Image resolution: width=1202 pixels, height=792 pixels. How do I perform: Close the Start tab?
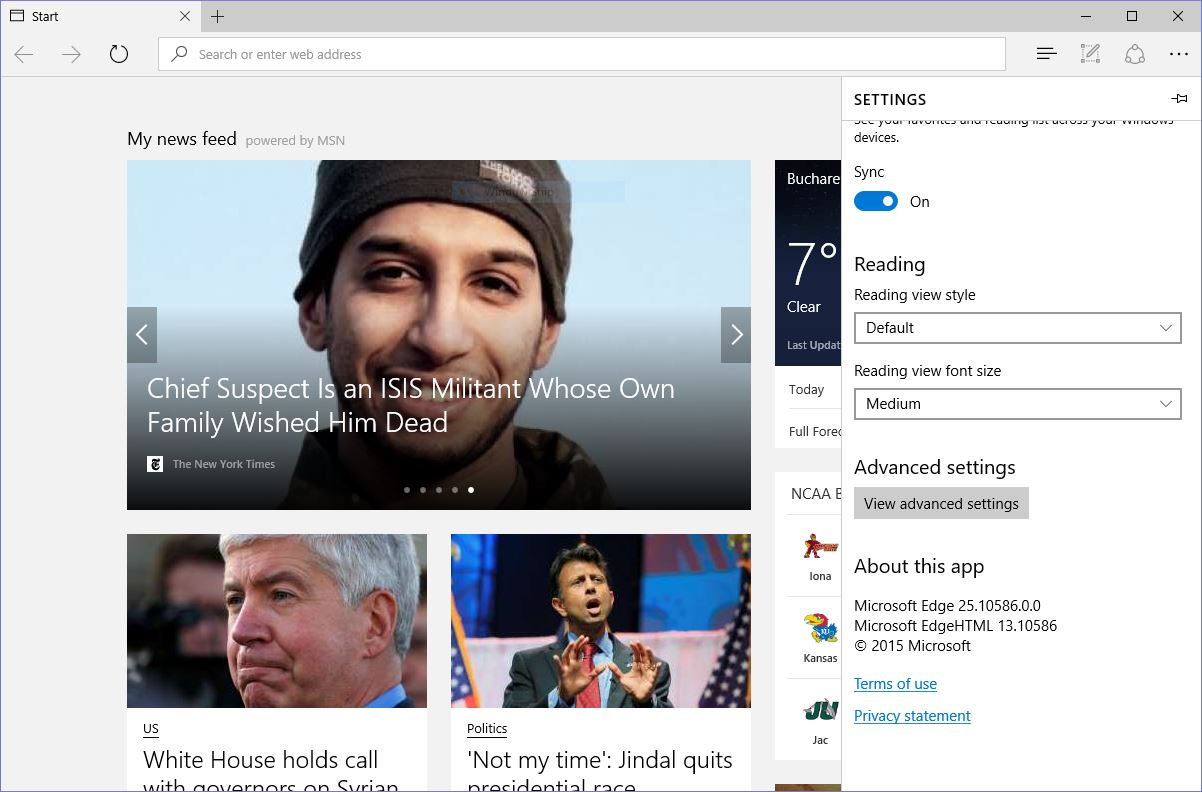(185, 16)
